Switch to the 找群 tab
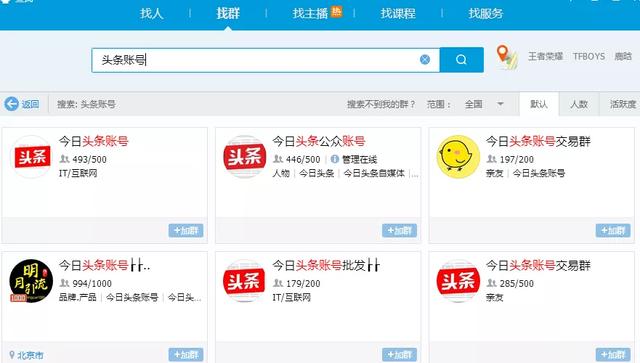 228,13
